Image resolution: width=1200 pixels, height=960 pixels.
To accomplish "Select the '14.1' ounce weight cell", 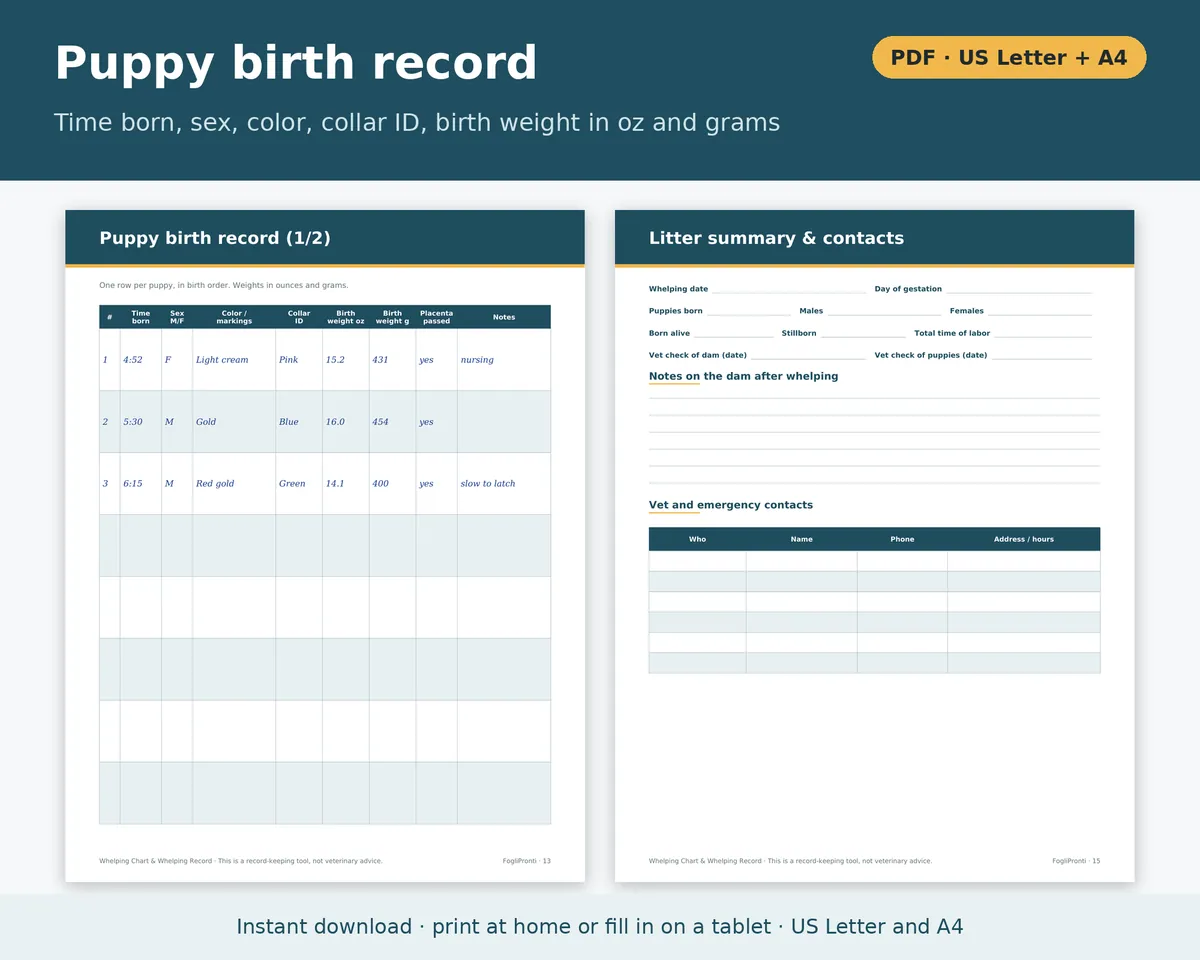I will 346,484.
